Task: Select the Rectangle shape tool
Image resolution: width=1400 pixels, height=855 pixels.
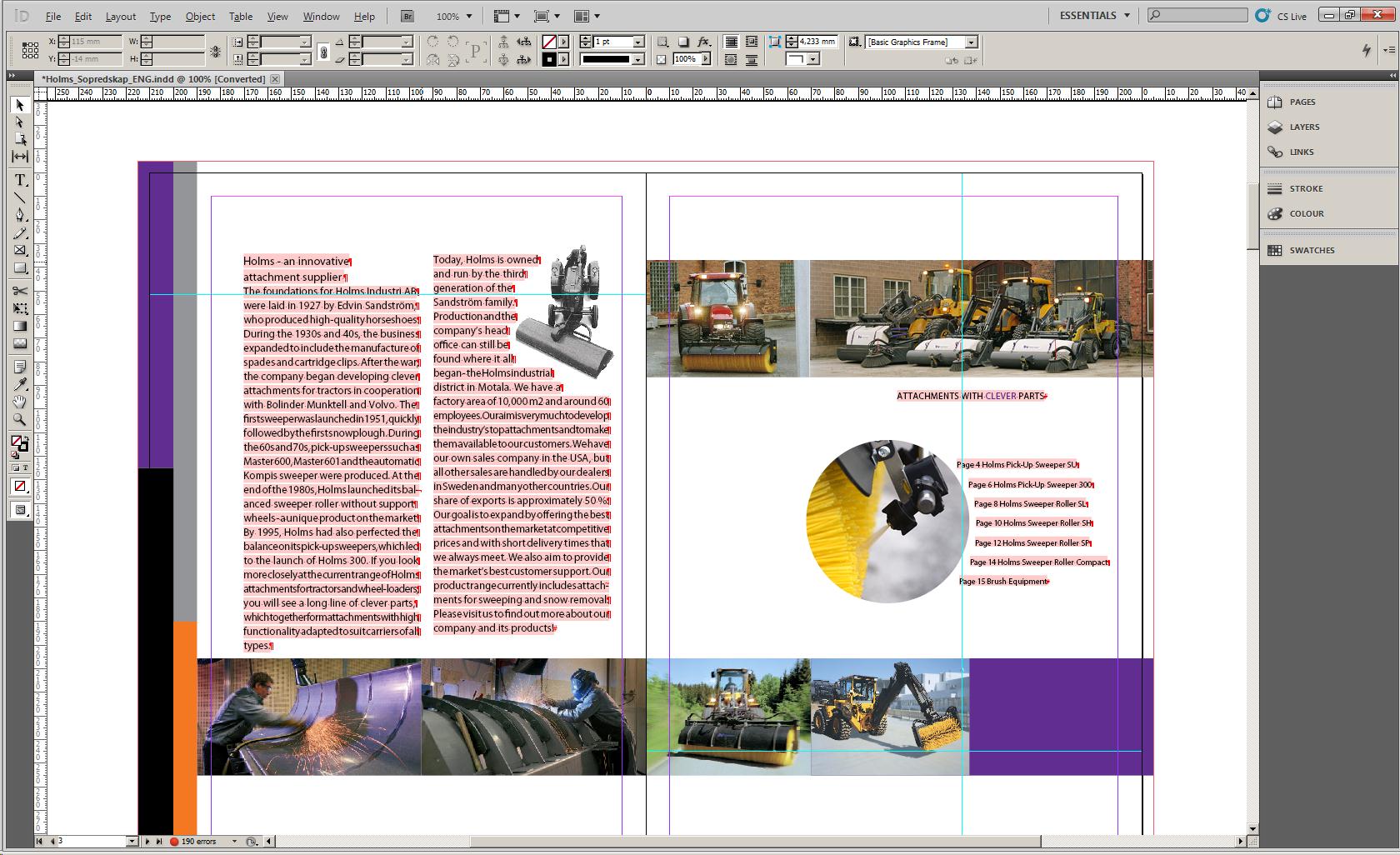Action: click(20, 268)
